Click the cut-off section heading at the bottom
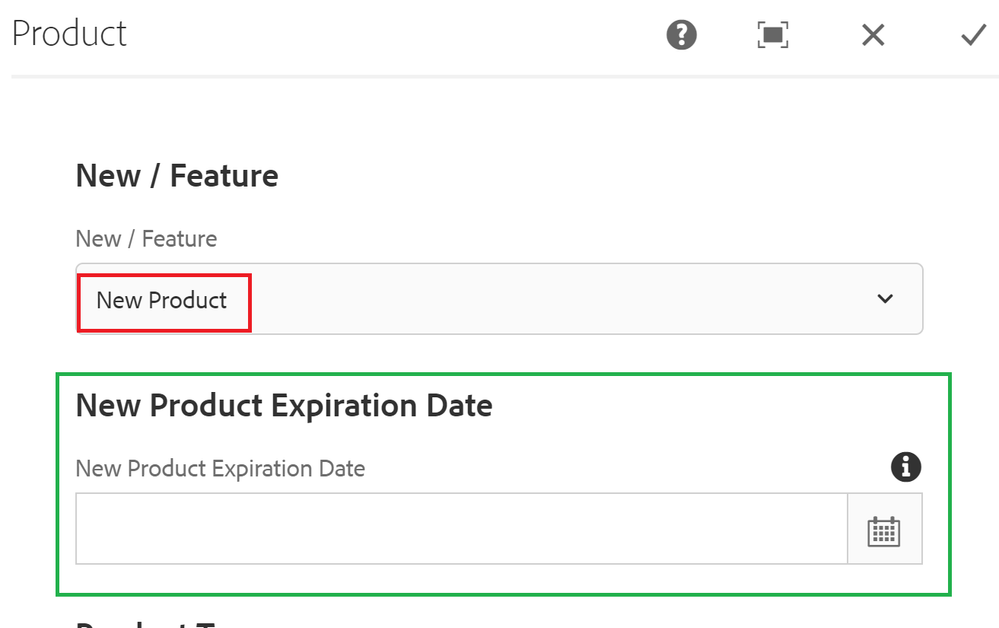999x628 pixels. click(150, 622)
